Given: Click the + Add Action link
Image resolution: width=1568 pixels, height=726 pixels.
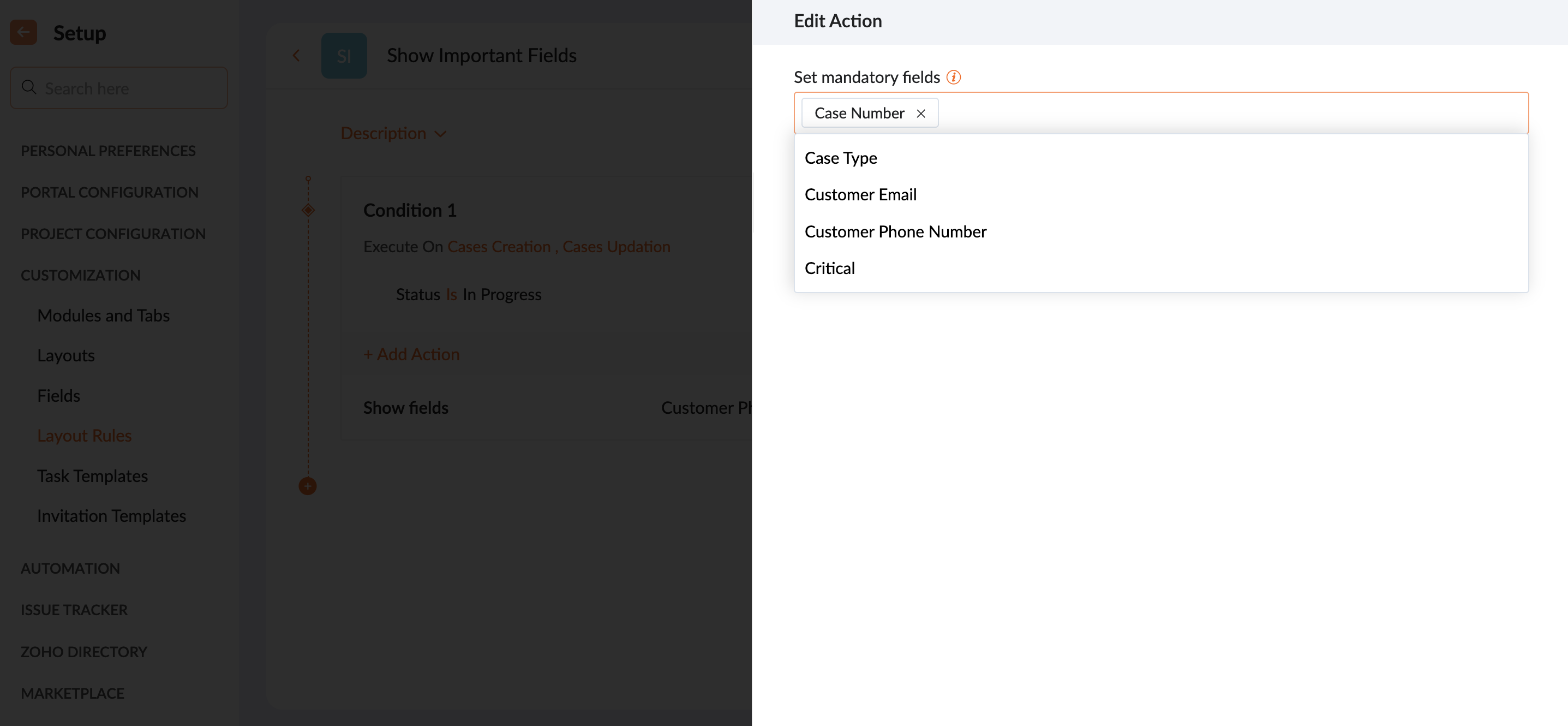Looking at the screenshot, I should click(411, 354).
